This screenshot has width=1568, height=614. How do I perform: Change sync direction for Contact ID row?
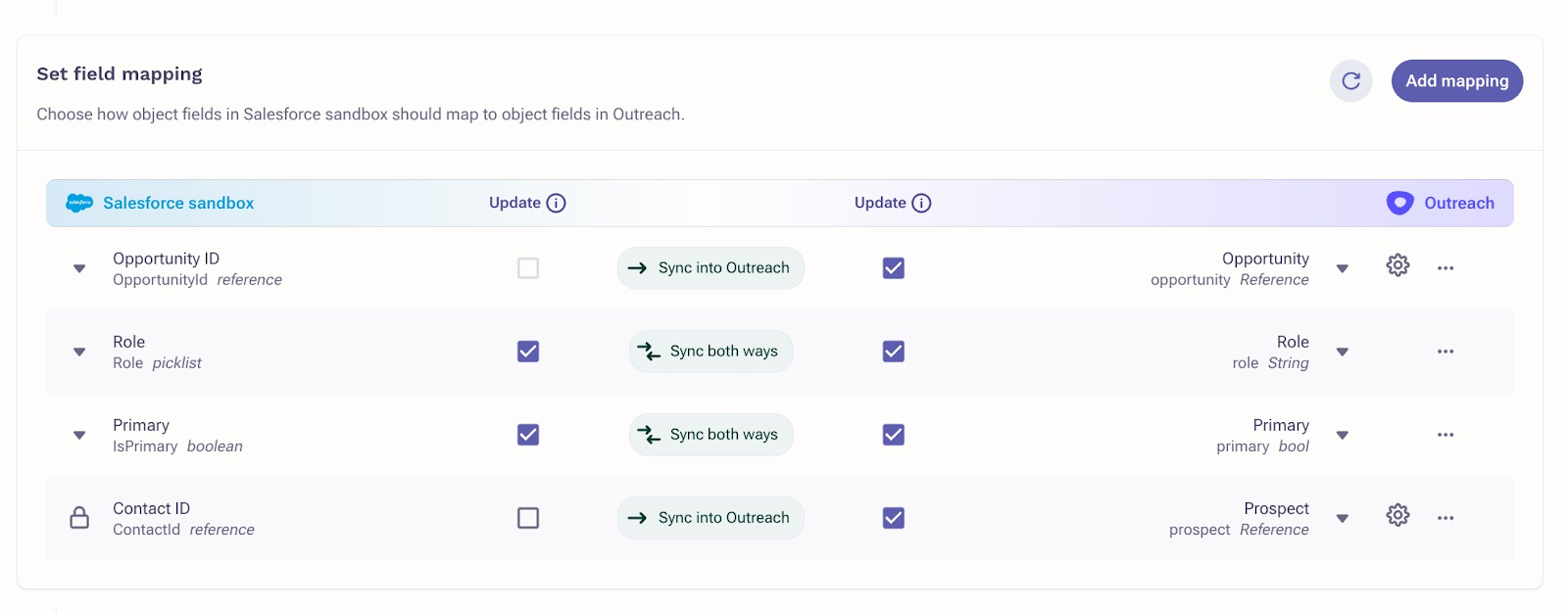710,518
